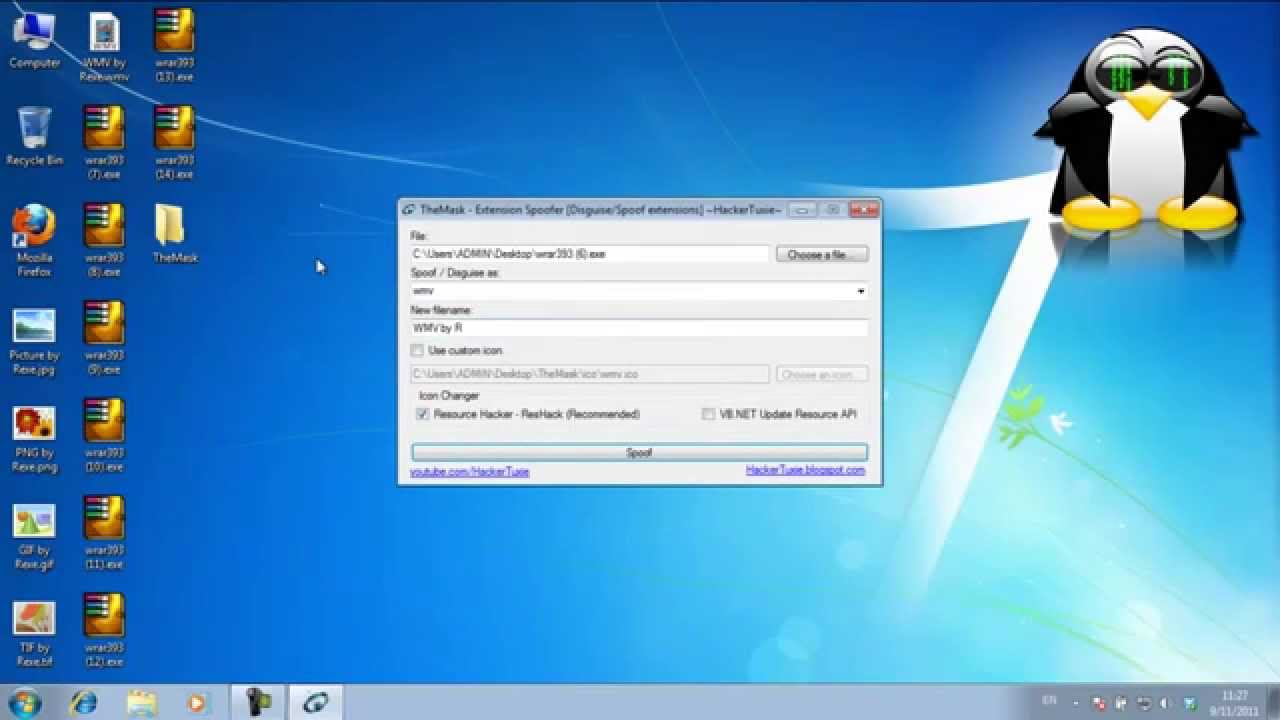
Task: Click the TheMask window title bar icon
Action: [x=409, y=210]
